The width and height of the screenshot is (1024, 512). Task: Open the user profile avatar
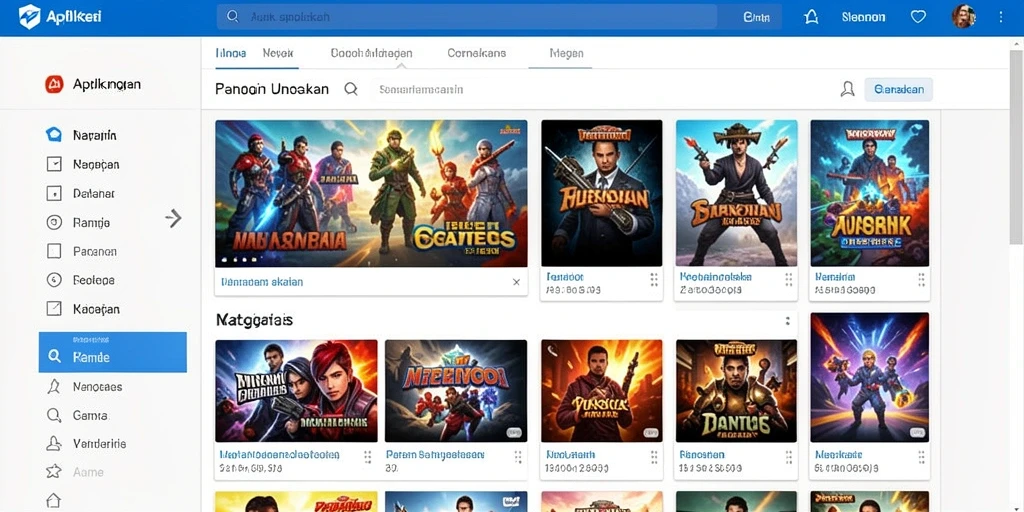(x=963, y=17)
